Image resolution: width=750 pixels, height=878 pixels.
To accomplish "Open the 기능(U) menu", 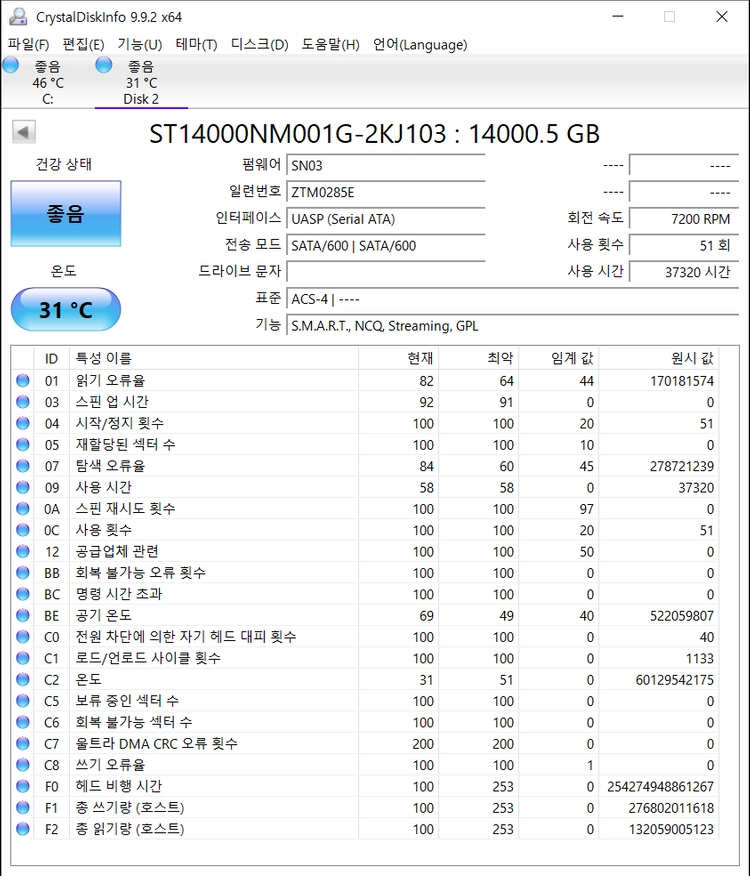I will click(x=139, y=44).
